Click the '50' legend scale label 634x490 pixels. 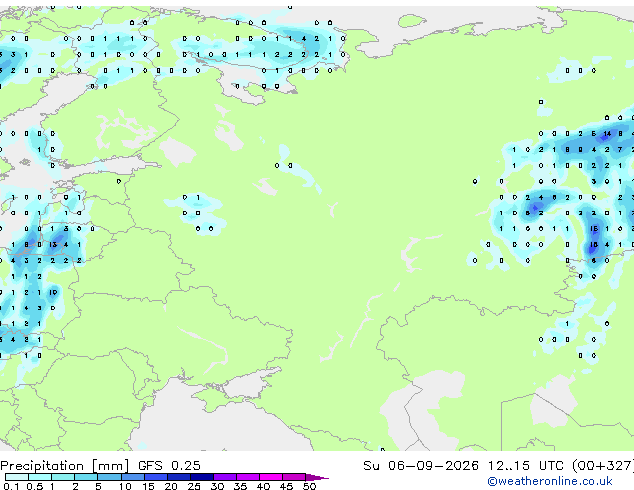click(310, 486)
